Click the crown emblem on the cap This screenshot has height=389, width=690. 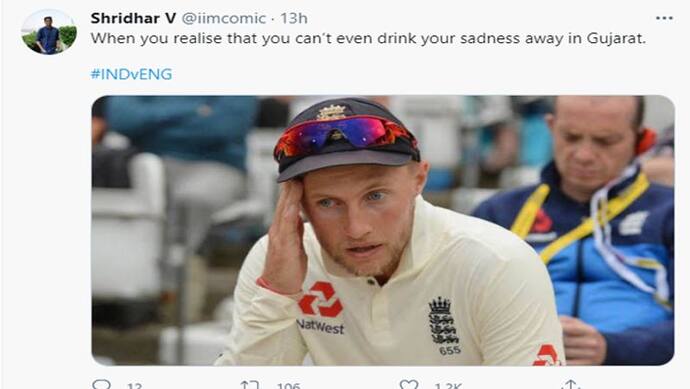331,112
